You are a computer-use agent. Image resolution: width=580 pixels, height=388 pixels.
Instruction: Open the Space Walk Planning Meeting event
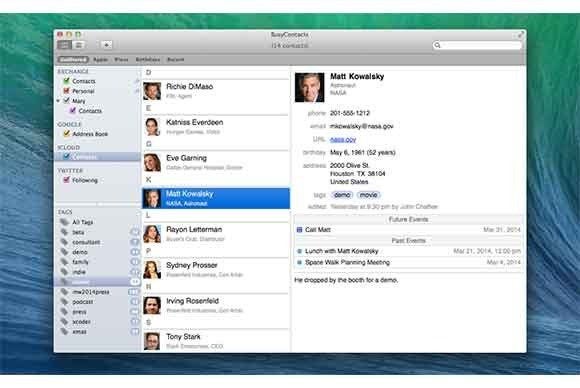(409, 263)
